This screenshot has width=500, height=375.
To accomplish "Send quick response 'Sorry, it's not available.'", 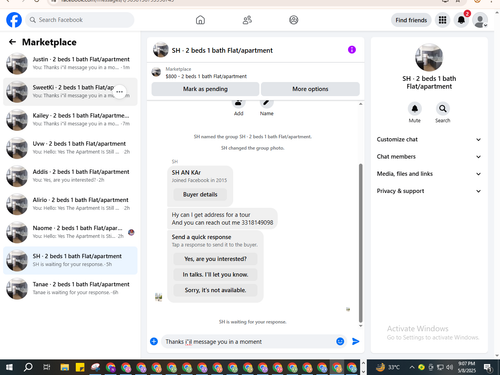I will point(215,290).
